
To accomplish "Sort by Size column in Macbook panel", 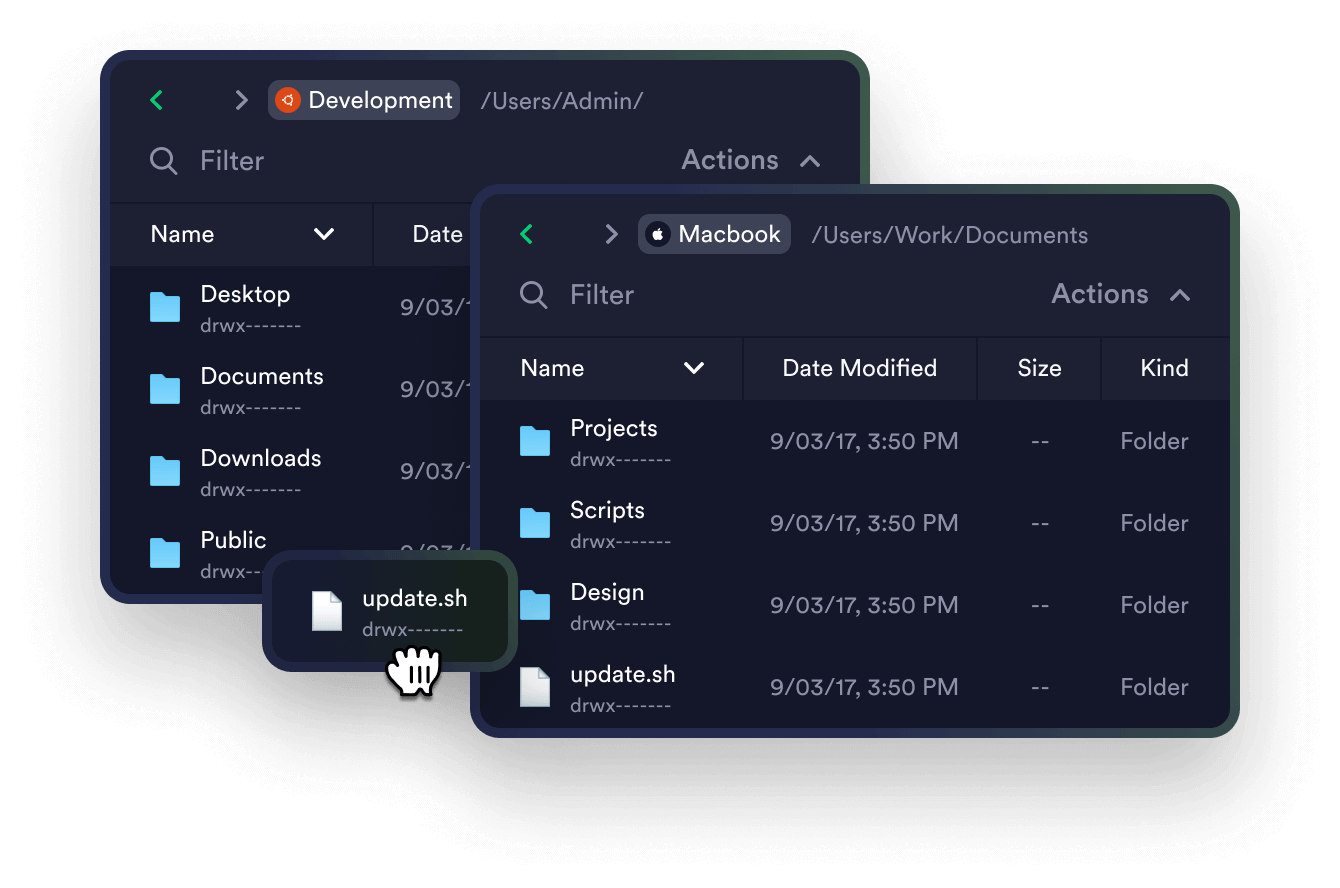I will 1039,368.
